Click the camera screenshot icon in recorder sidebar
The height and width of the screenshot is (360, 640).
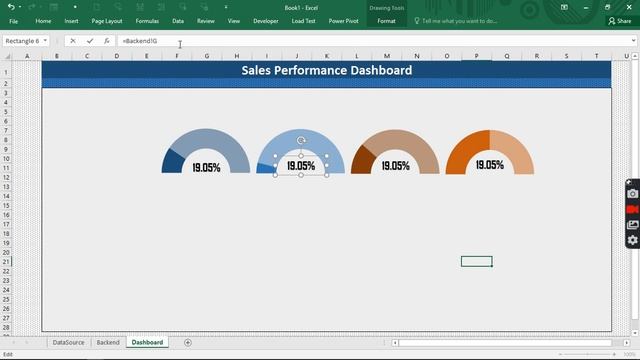(x=633, y=194)
